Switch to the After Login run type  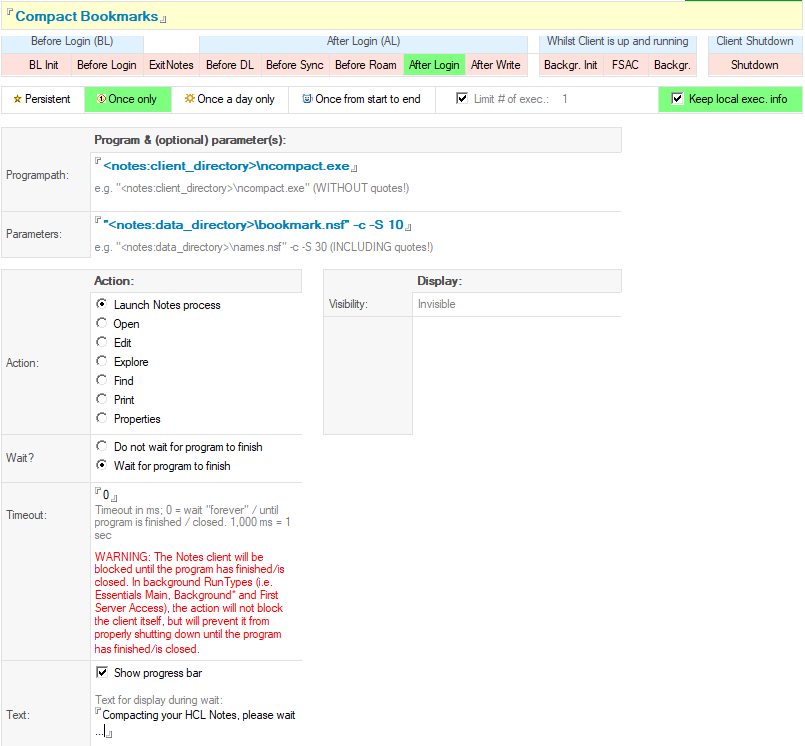click(434, 65)
